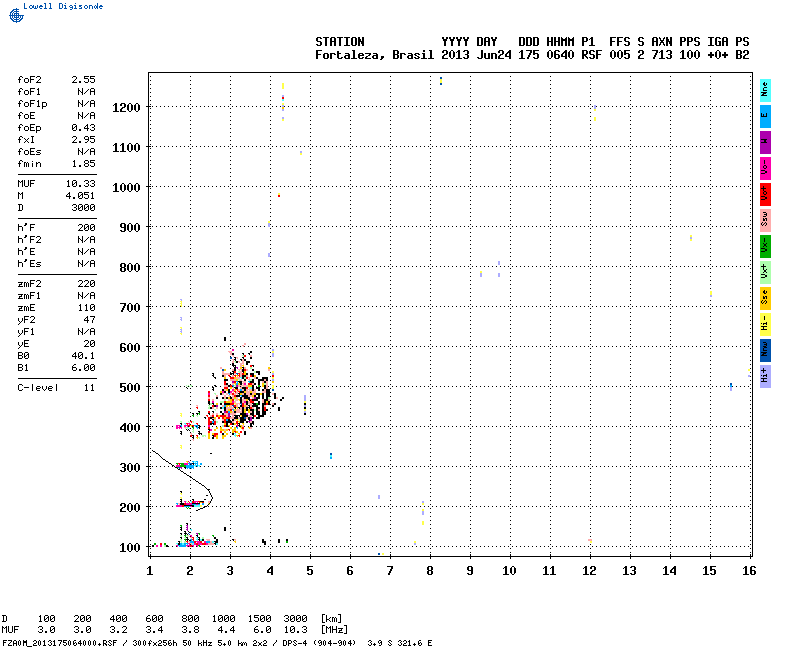The height and width of the screenshot is (650, 800).
Task: Select the cyan NNE legend swatch
Action: pyautogui.click(x=765, y=91)
